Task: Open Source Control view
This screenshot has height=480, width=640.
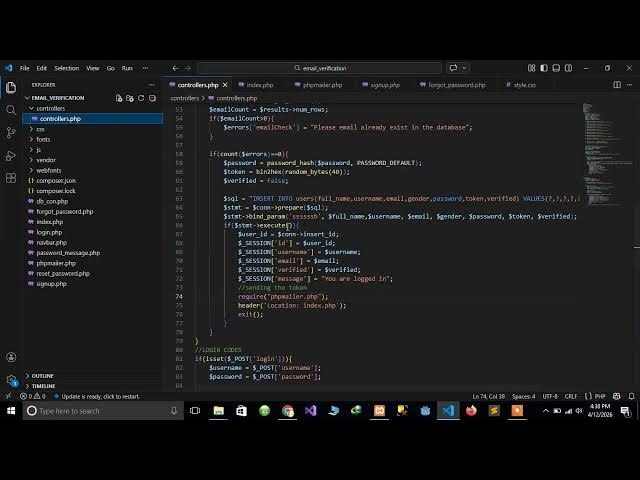Action: coord(11,132)
